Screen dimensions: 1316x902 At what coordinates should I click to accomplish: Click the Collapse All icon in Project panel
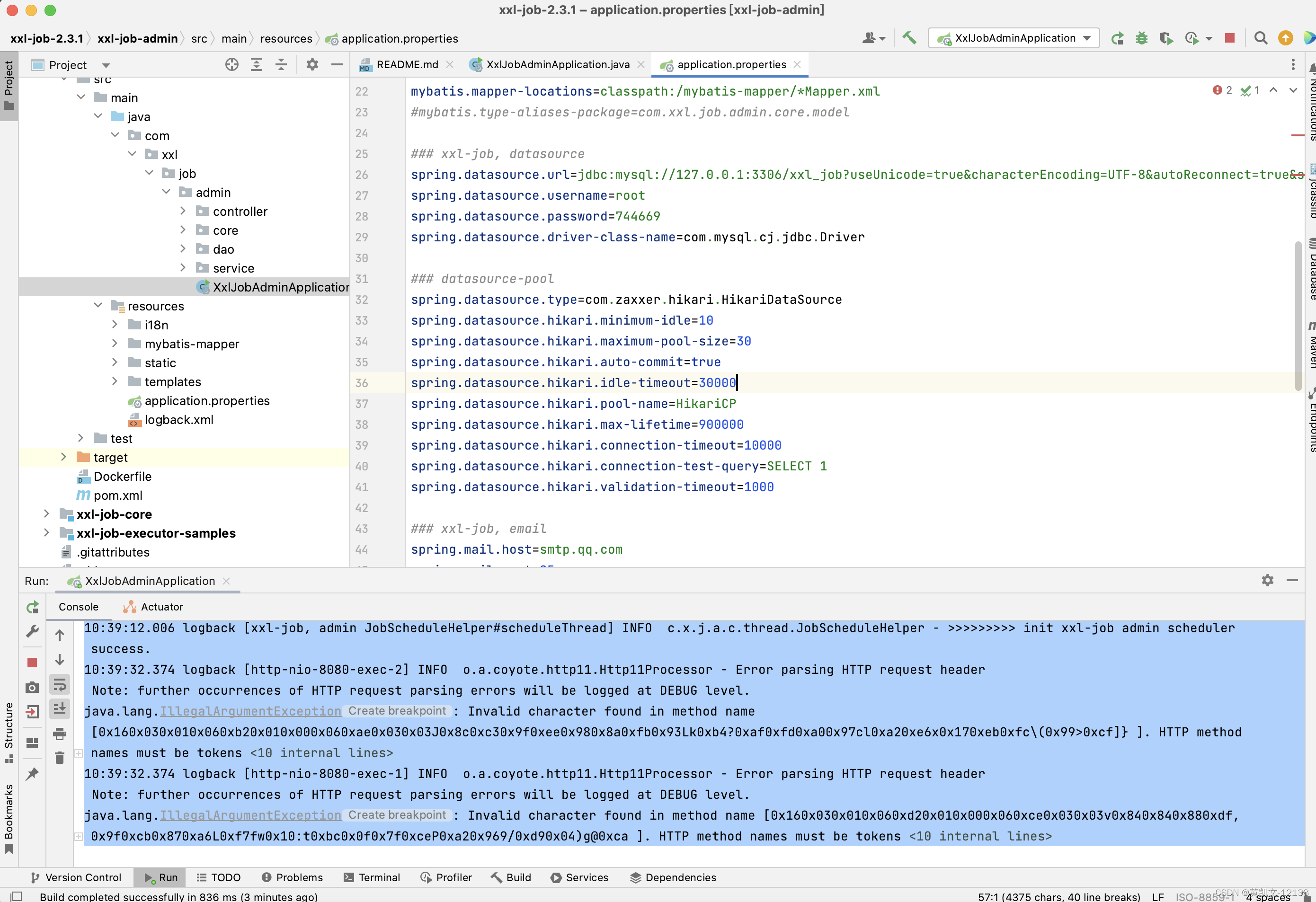pos(281,64)
